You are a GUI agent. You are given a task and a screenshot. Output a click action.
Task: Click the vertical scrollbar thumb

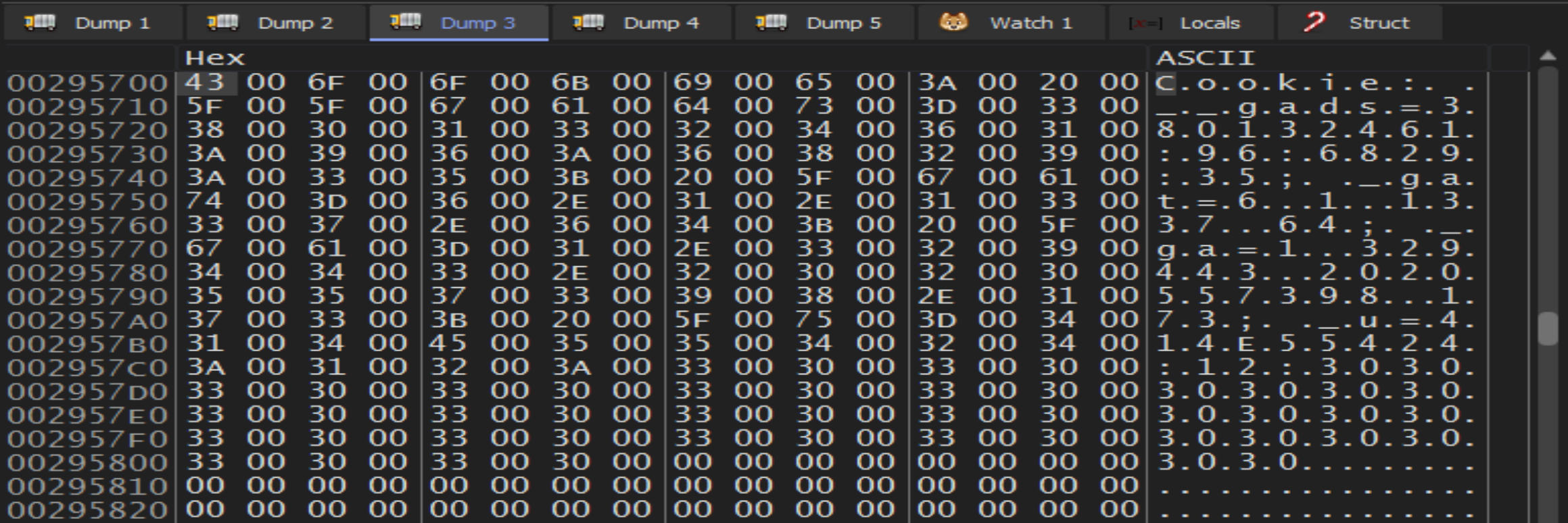(1547, 329)
